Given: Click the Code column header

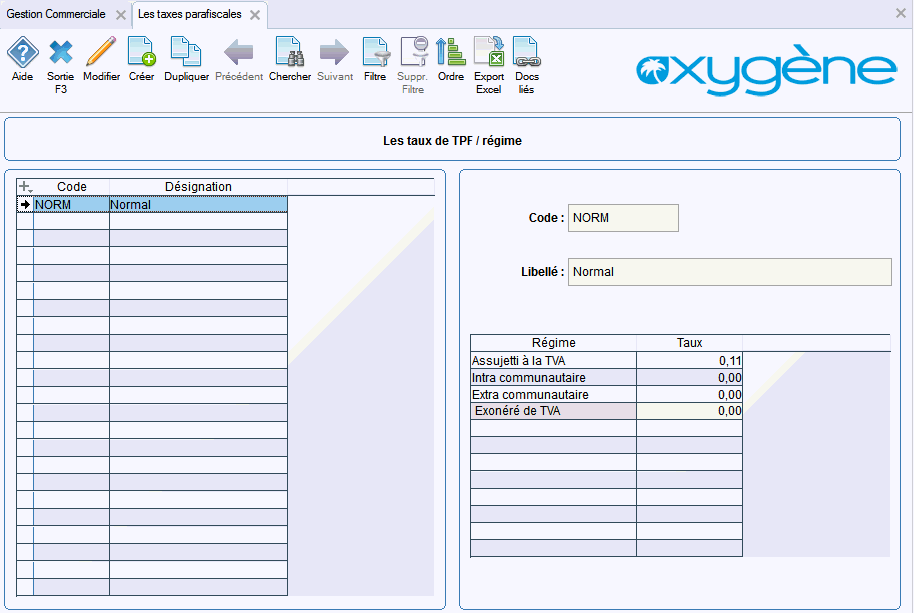Looking at the screenshot, I should tap(72, 186).
